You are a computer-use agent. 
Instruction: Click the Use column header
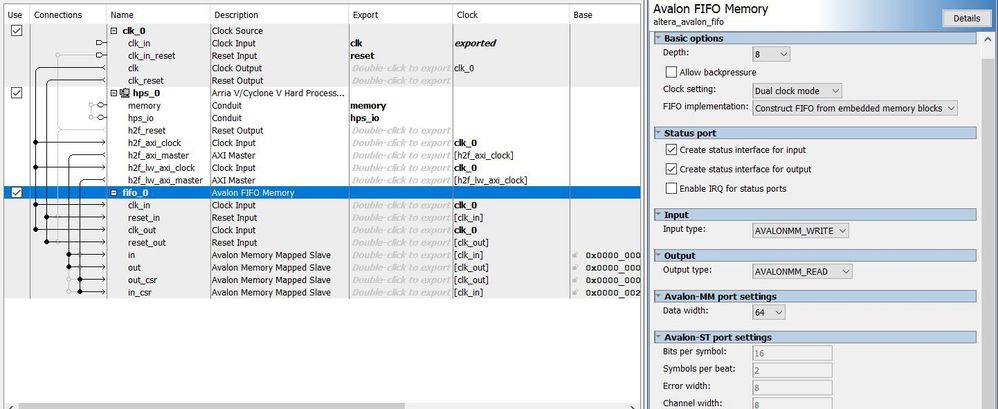pyautogui.click(x=16, y=15)
